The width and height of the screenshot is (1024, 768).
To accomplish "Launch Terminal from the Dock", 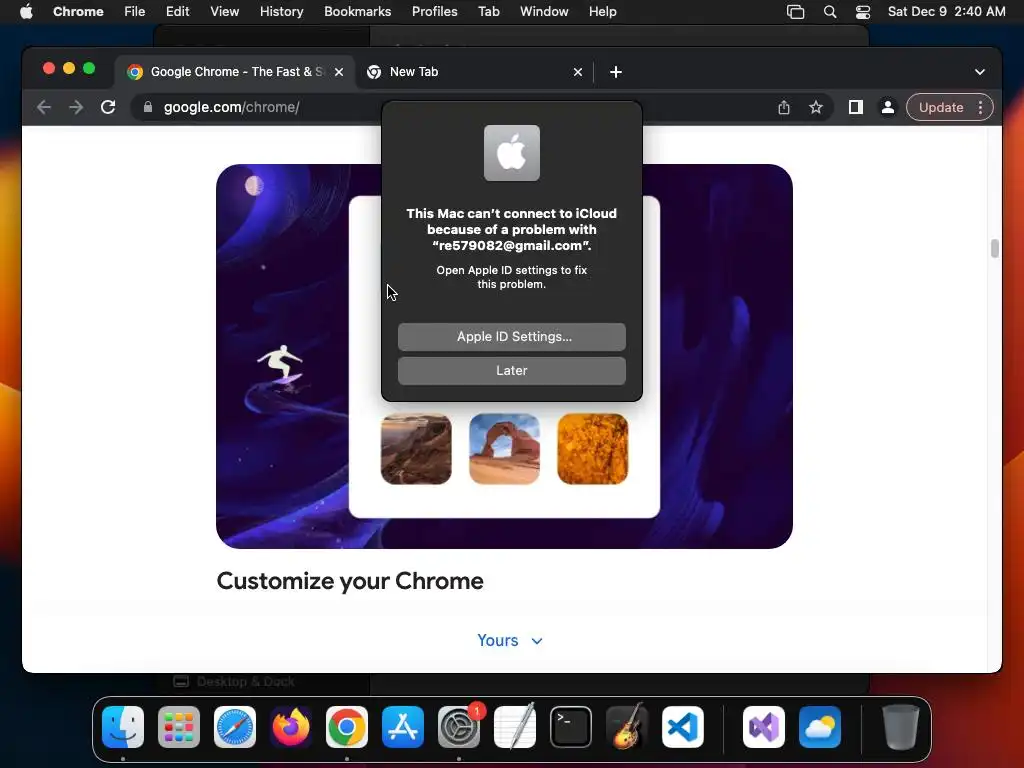I will [x=571, y=726].
